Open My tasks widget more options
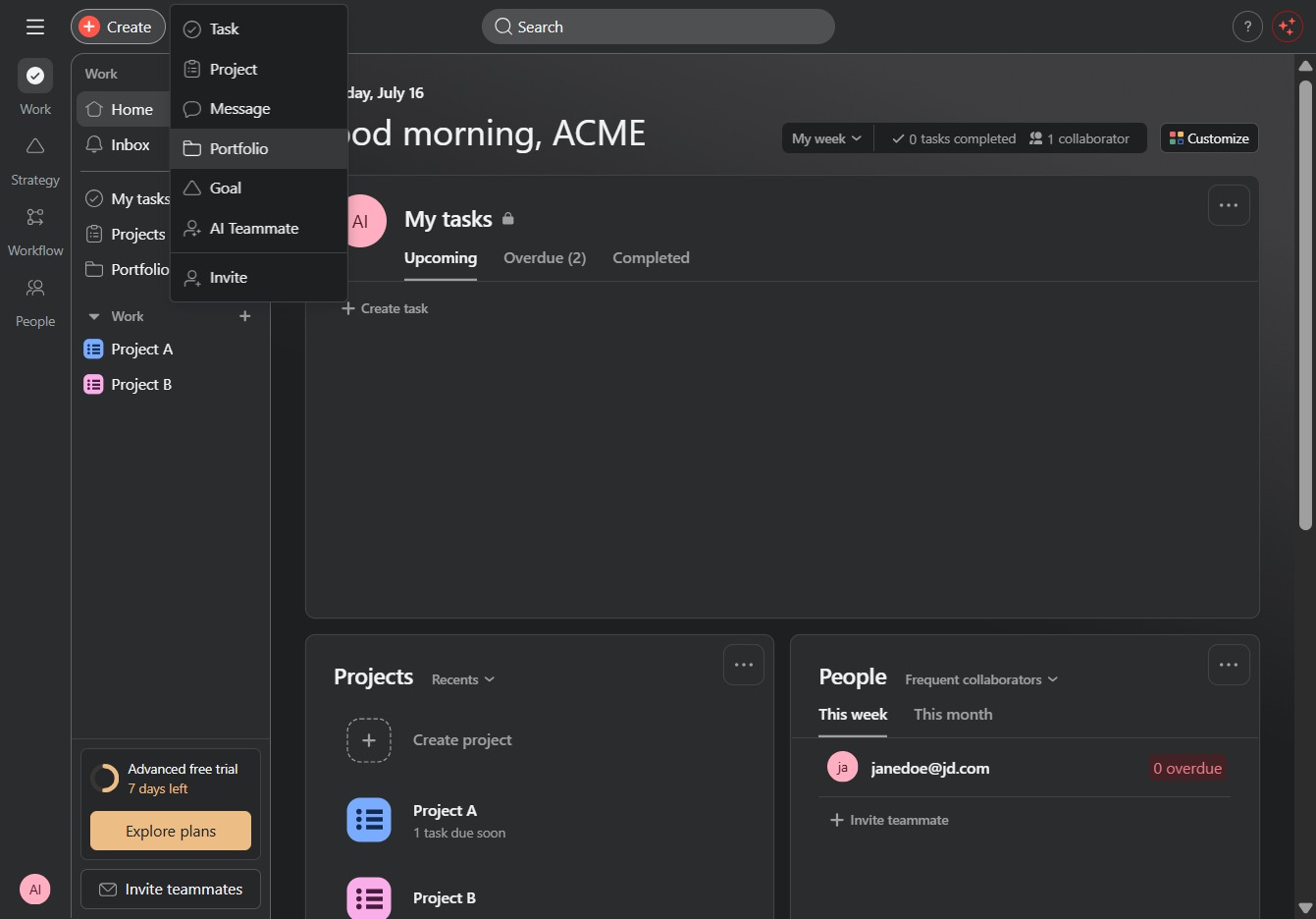The width and height of the screenshot is (1316, 919). pyautogui.click(x=1229, y=205)
